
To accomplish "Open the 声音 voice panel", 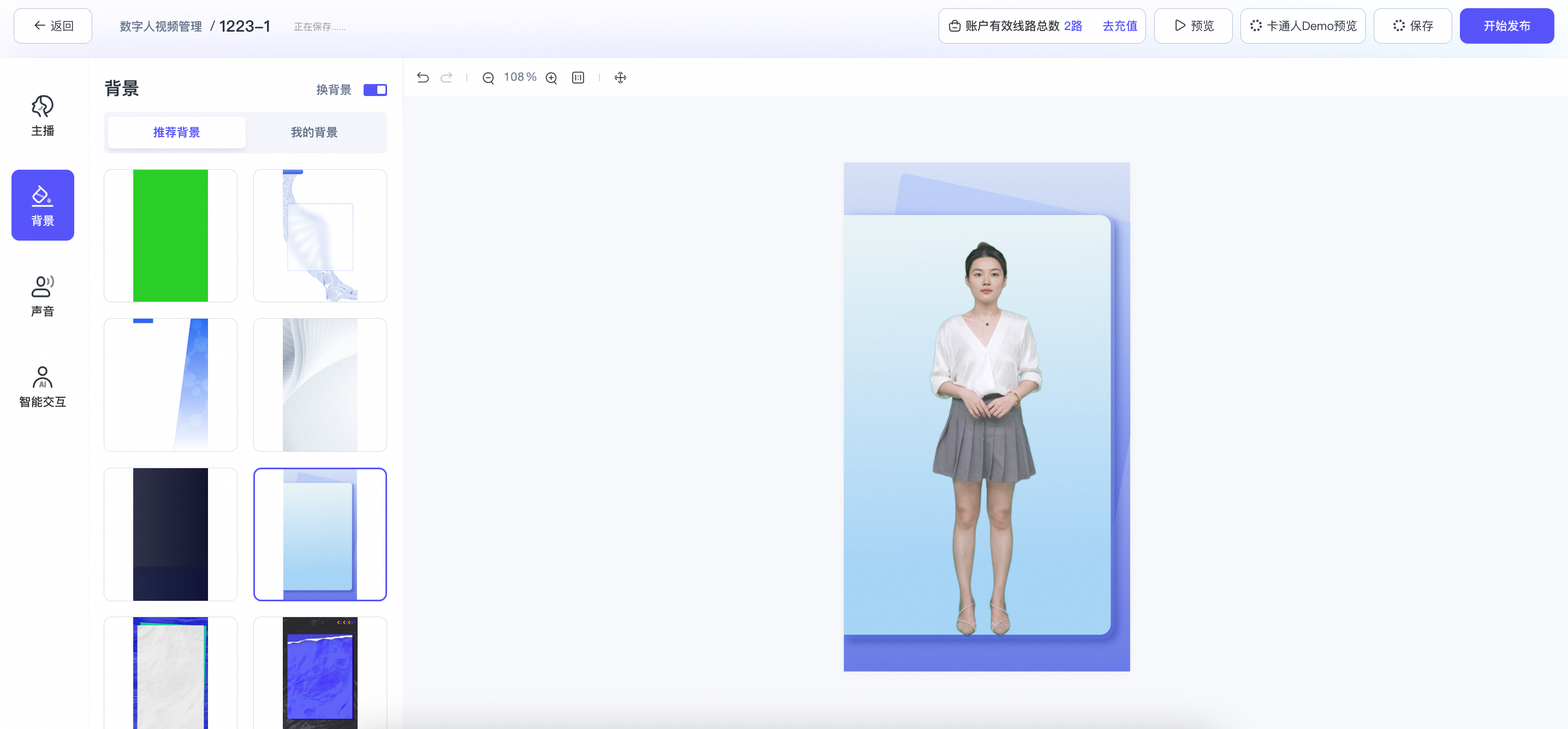I will click(43, 296).
